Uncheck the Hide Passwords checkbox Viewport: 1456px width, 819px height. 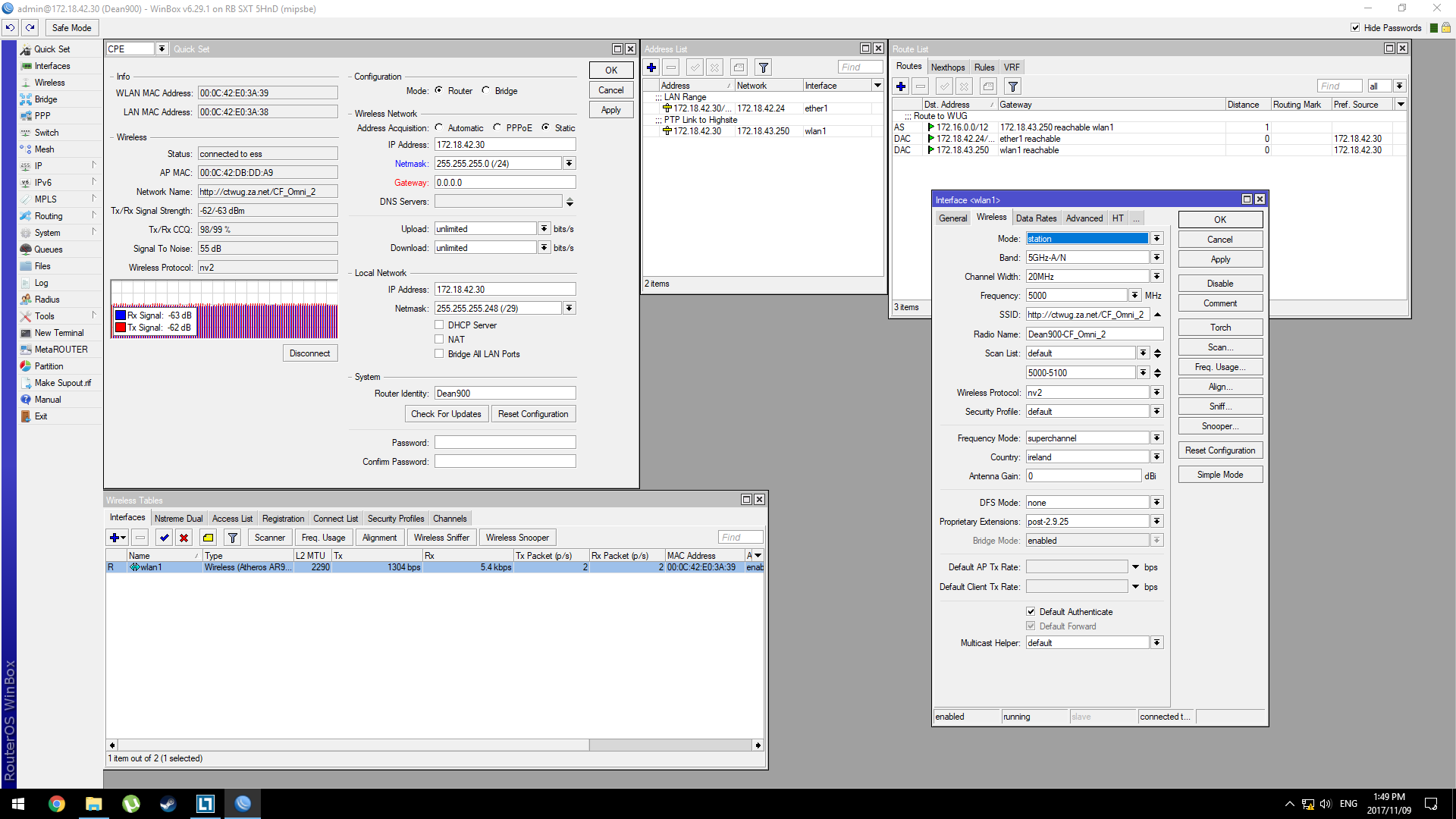1355,28
